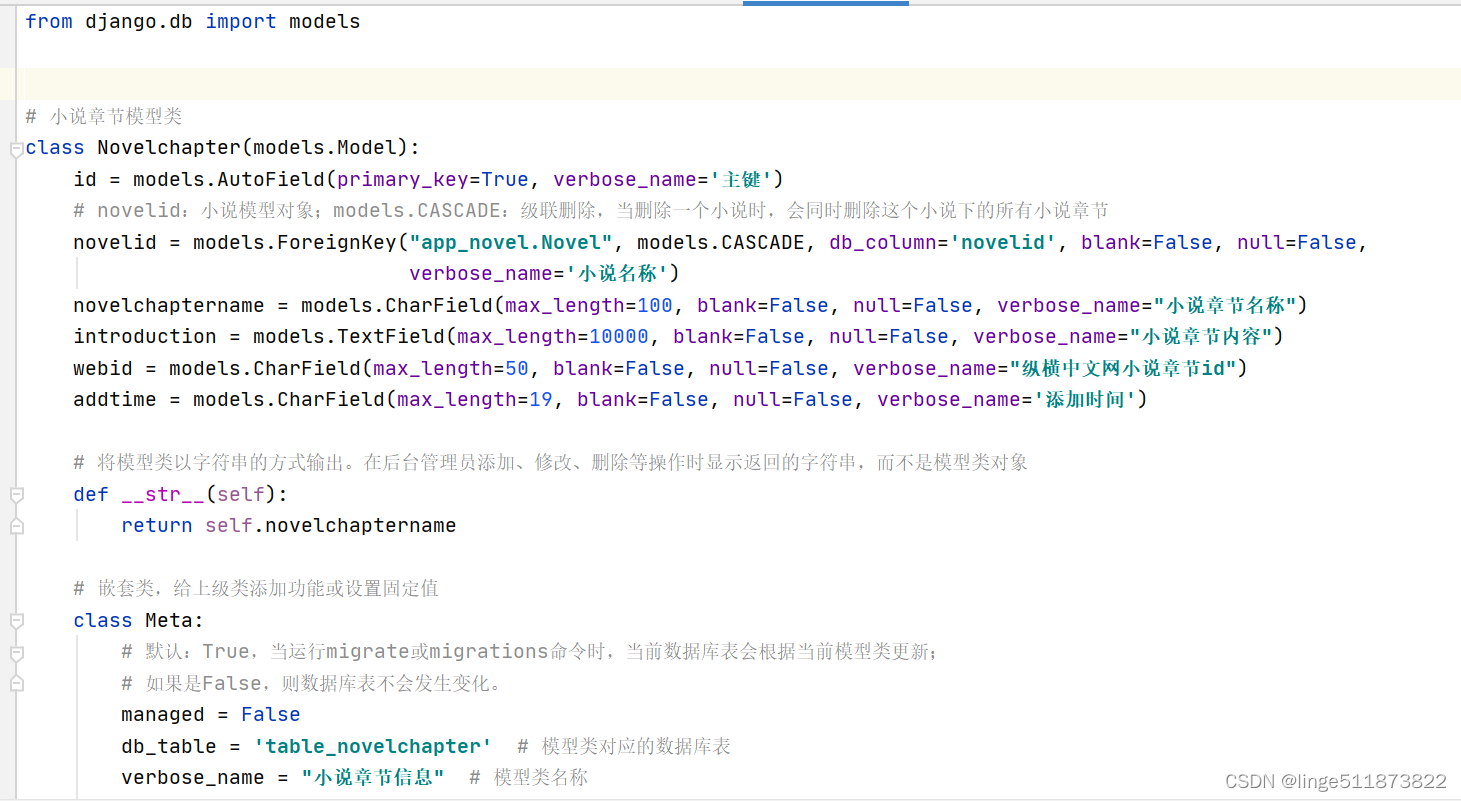The image size is (1461, 801).
Task: Click the Novelchapter class name
Action: pyautogui.click(x=169, y=148)
